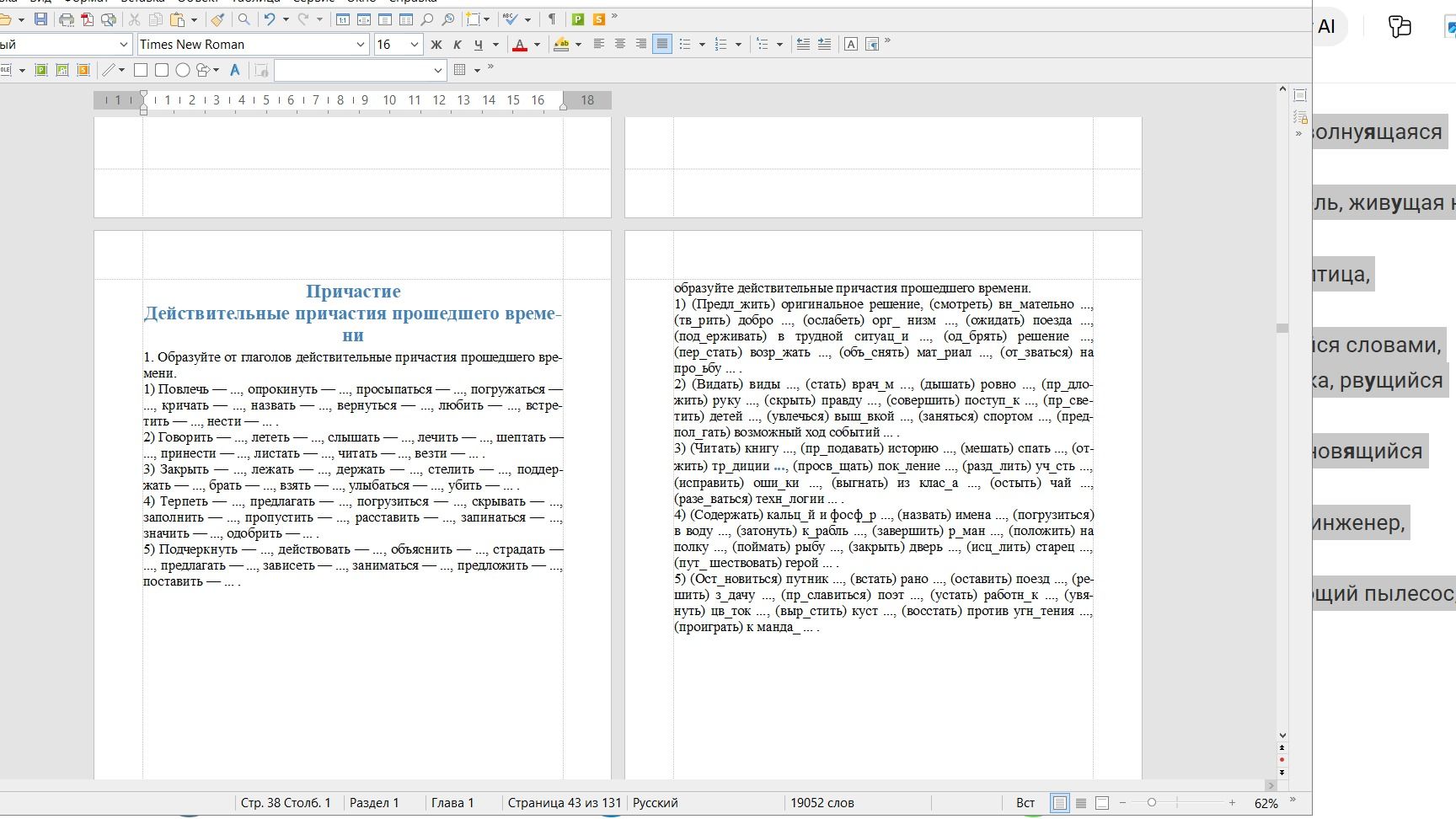Viewport: 1456px width, 819px height.
Task: Click the heading 'Причастие' in the document
Action: click(353, 292)
